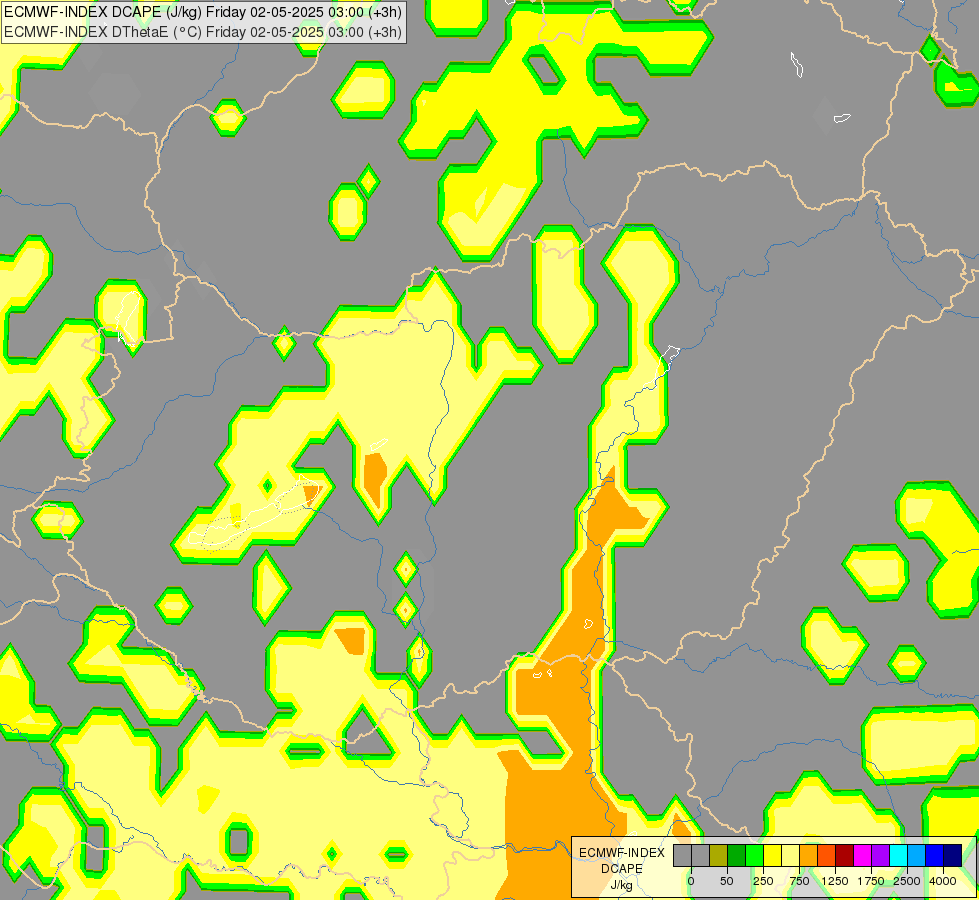Viewport: 979px width, 900px height.
Task: Click the dark red legend swatch
Action: 845,856
